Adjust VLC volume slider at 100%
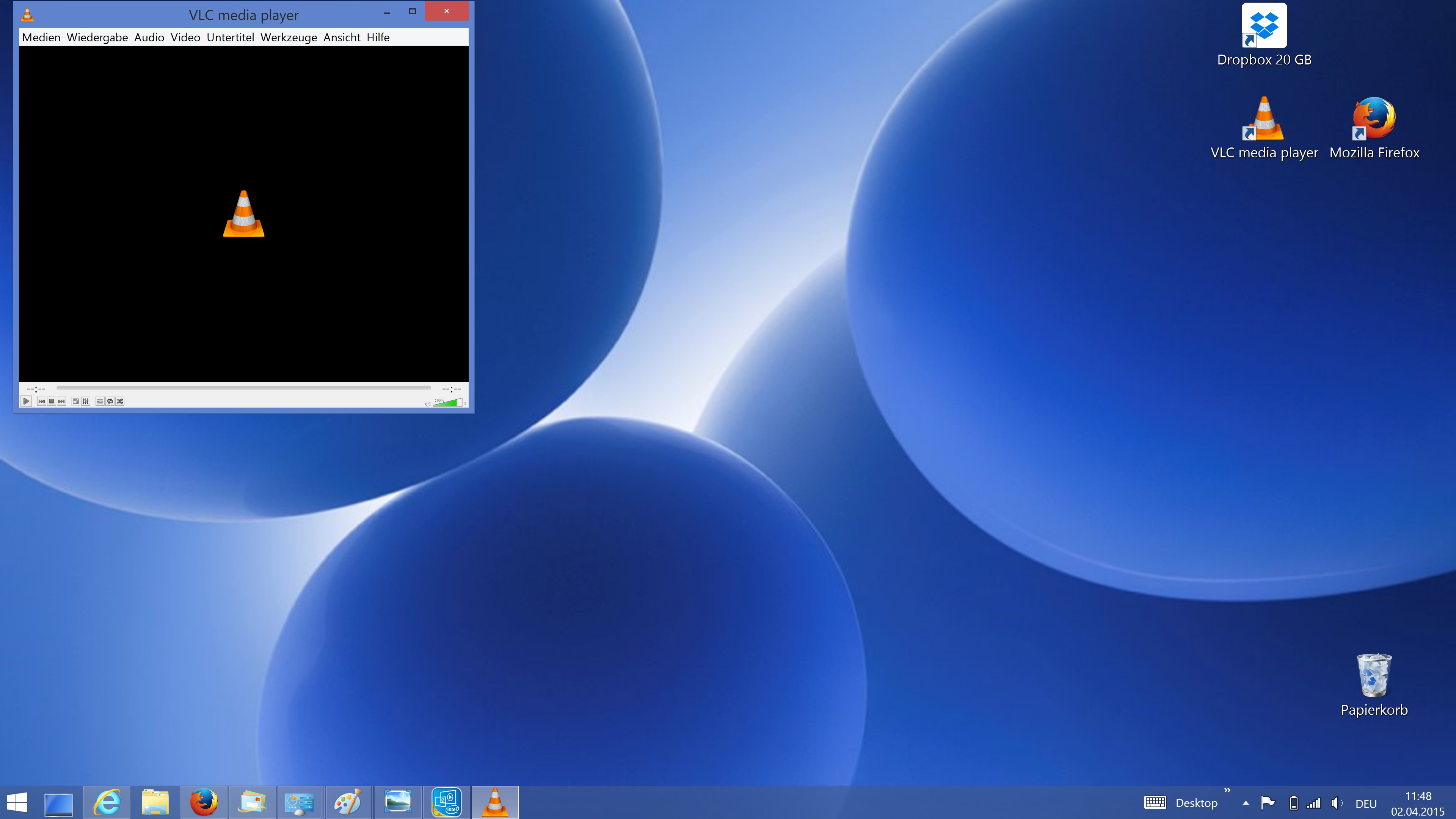Screen dimensions: 1456x819 pyautogui.click(x=448, y=402)
